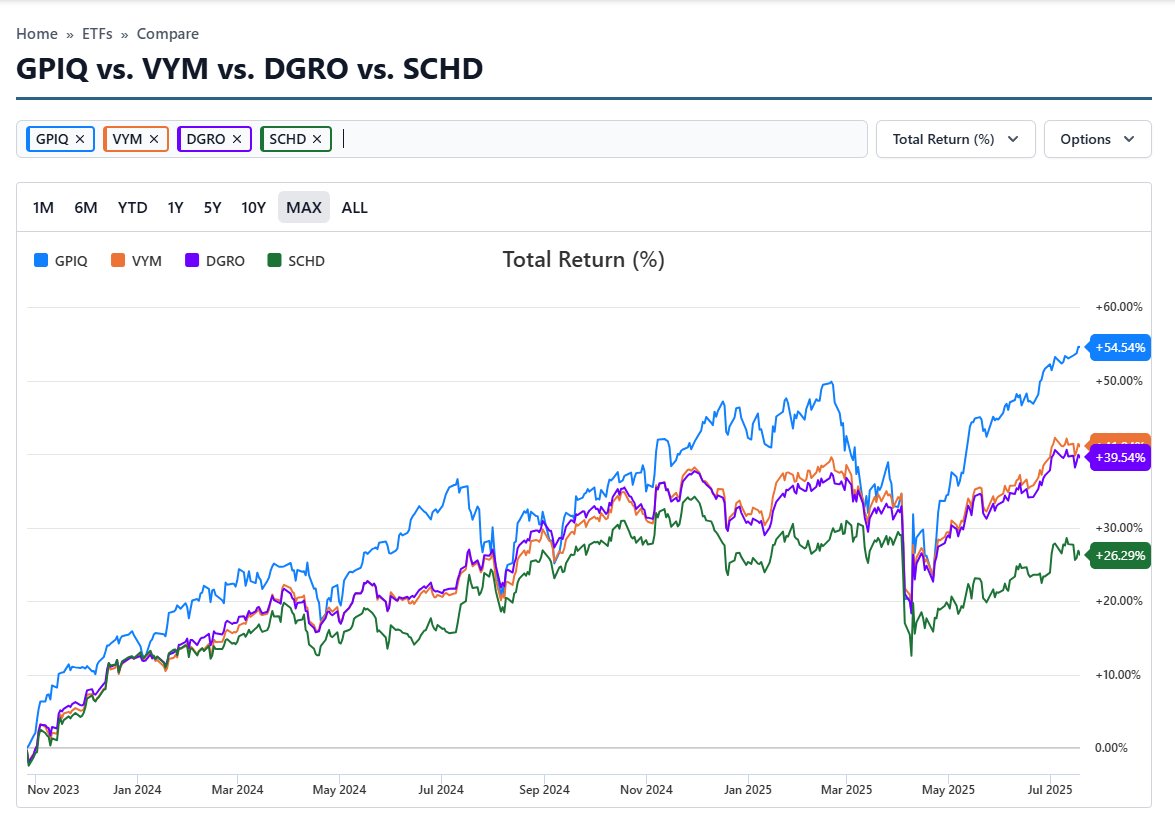Switch chart to 1Y range
Image resolution: width=1175 pixels, height=834 pixels.
[x=175, y=208]
